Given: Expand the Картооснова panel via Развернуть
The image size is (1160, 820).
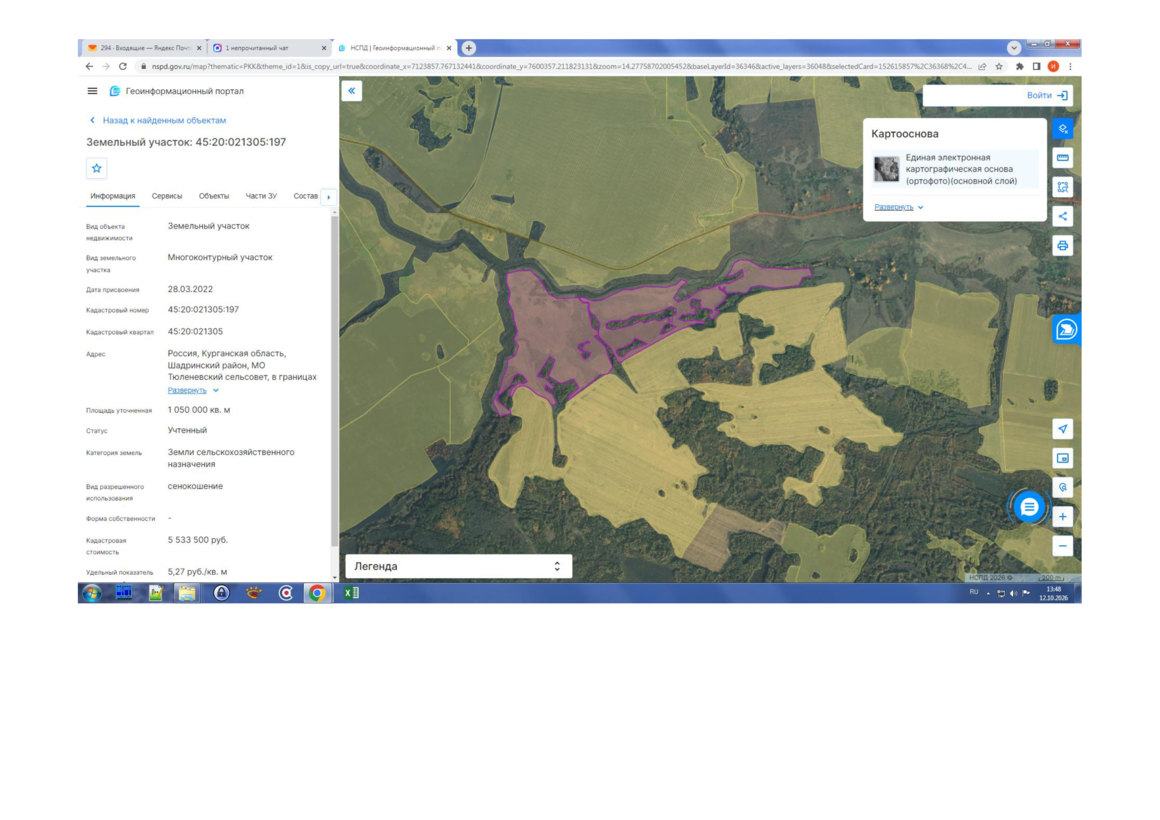Looking at the screenshot, I should tap(898, 207).
